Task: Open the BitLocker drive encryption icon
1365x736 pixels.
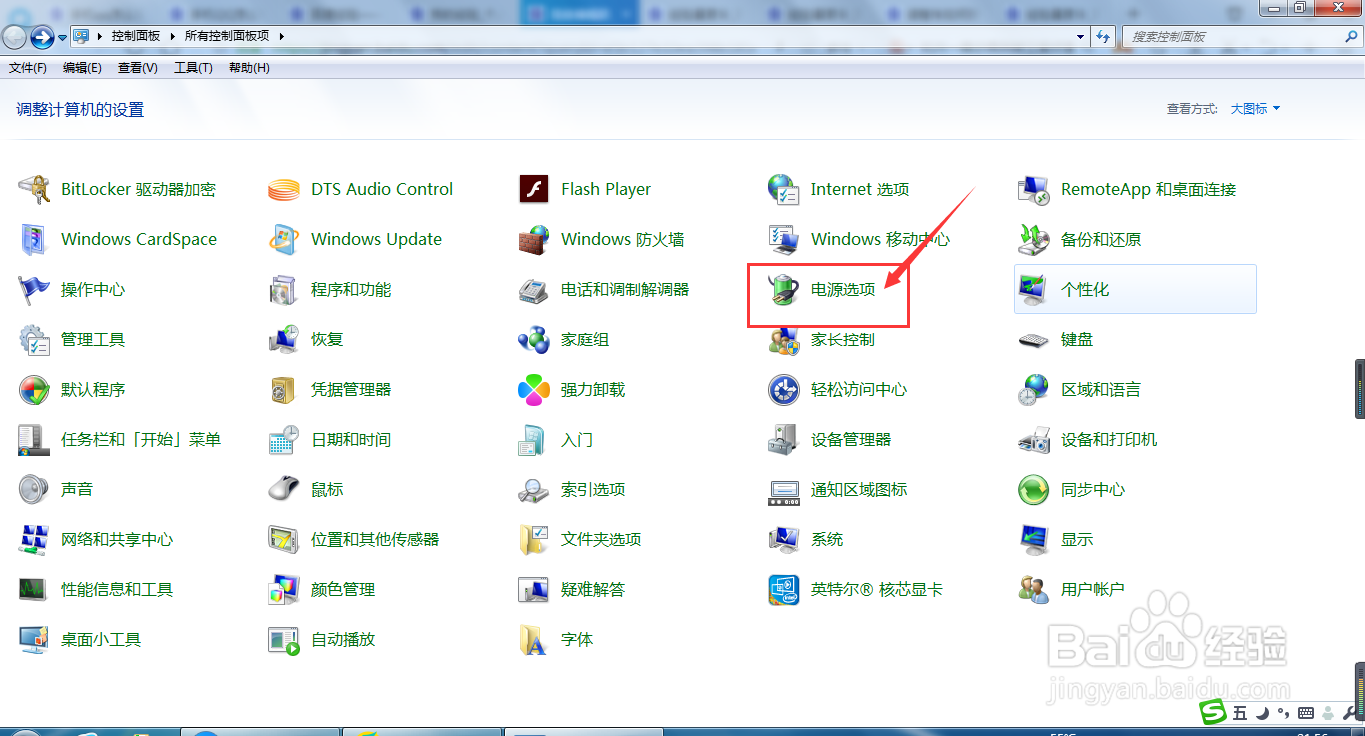Action: point(34,189)
